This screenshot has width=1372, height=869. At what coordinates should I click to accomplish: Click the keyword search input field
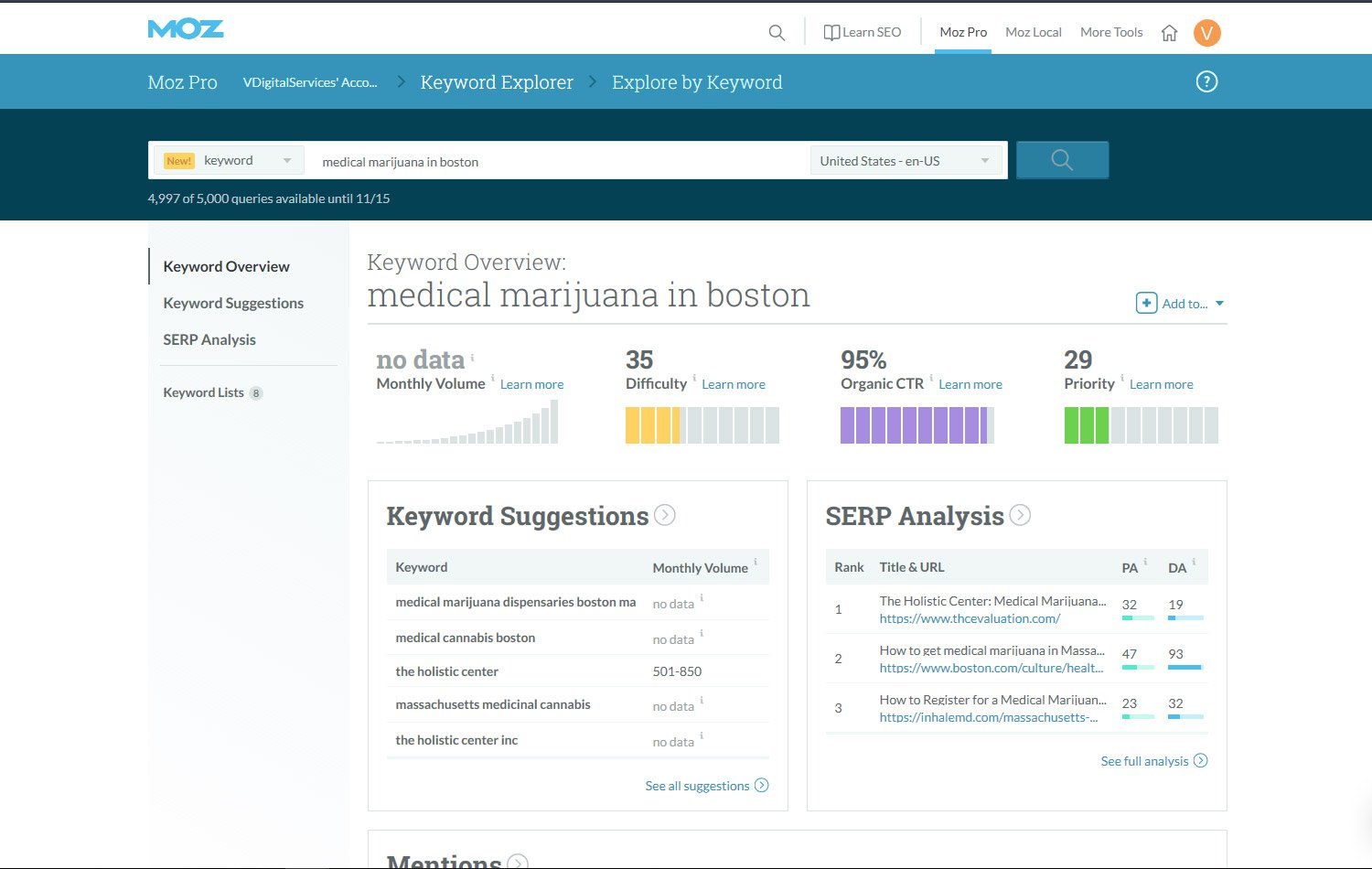point(558,161)
